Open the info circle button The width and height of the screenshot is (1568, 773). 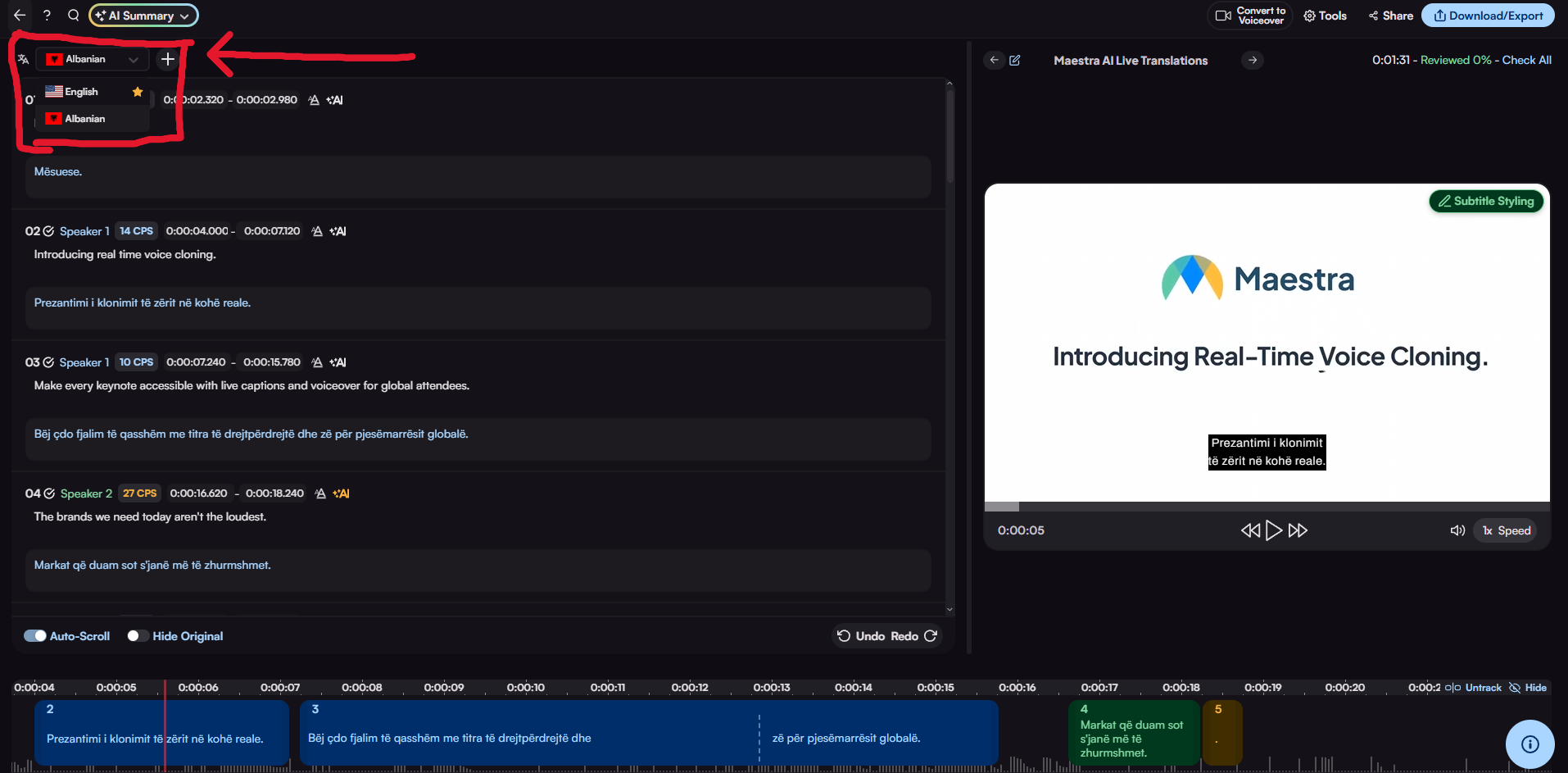point(1529,744)
